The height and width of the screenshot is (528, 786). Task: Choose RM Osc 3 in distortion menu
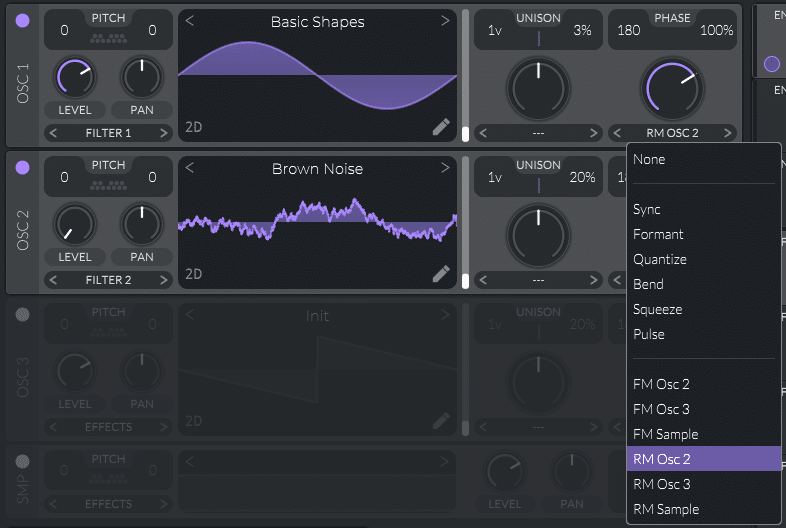click(703, 484)
